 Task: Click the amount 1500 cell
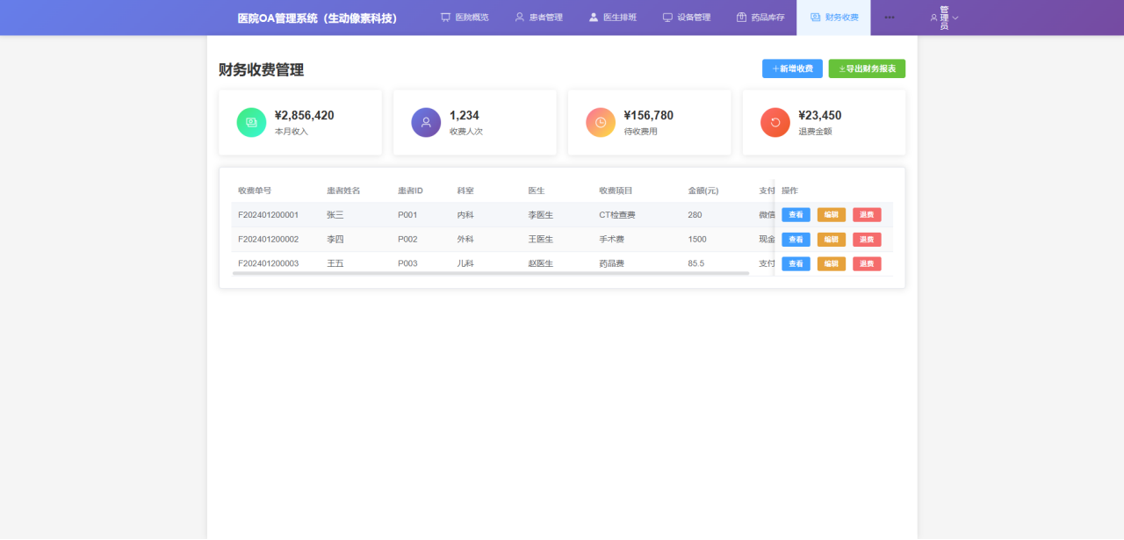(697, 239)
